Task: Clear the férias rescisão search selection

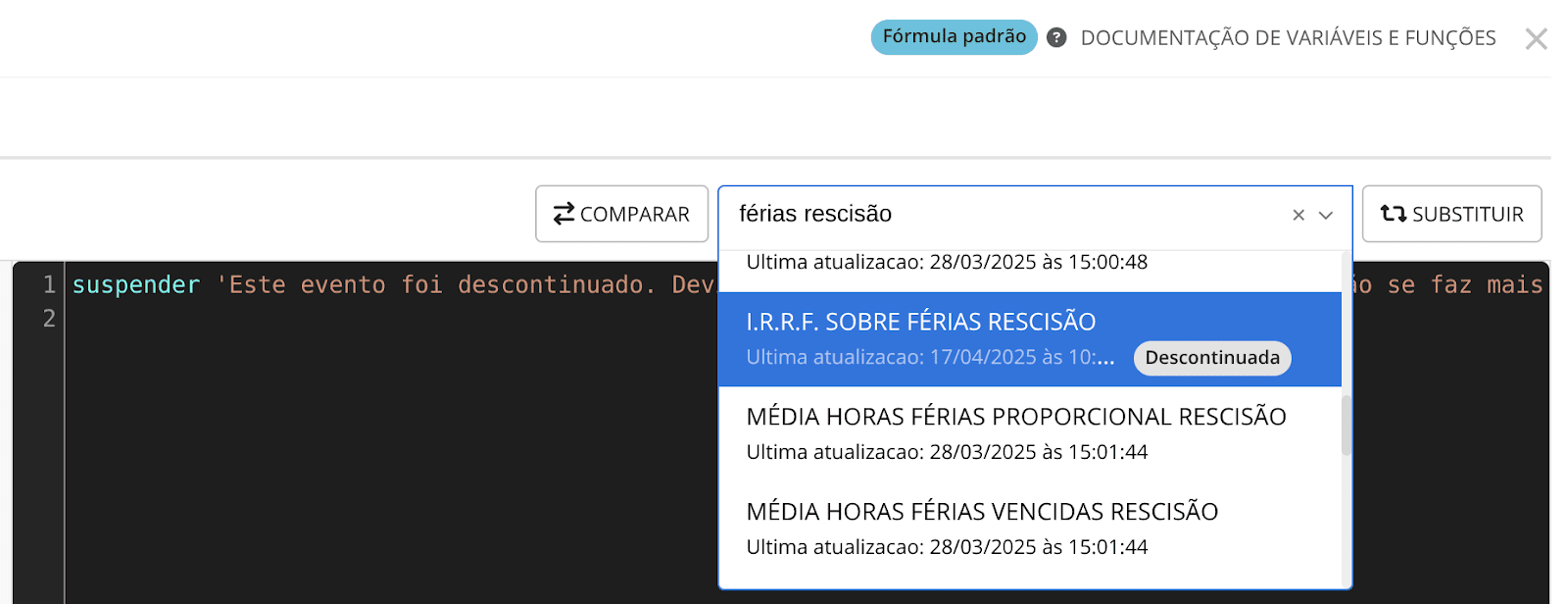Action: tap(1298, 215)
